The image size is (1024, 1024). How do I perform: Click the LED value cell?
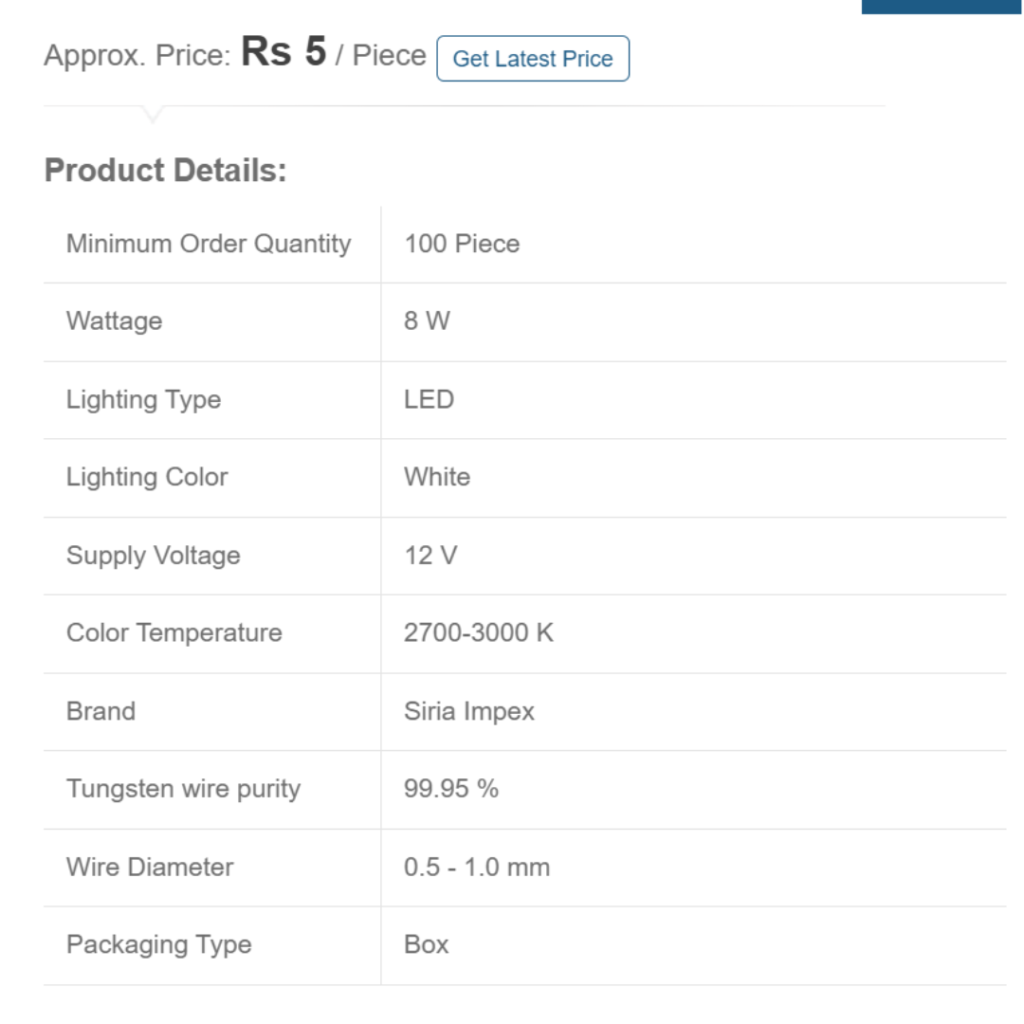click(429, 399)
